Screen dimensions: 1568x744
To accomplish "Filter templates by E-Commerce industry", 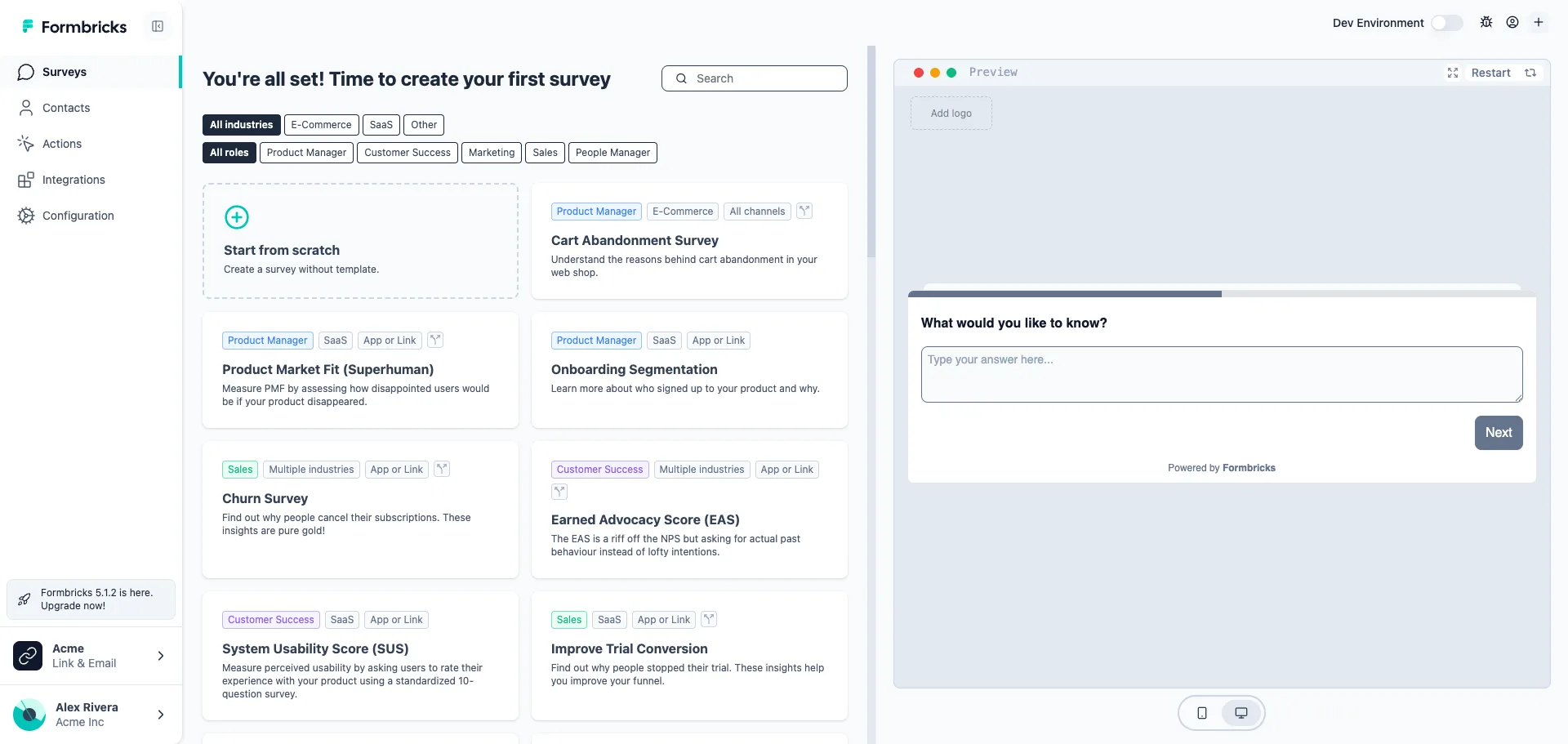I will (x=321, y=125).
